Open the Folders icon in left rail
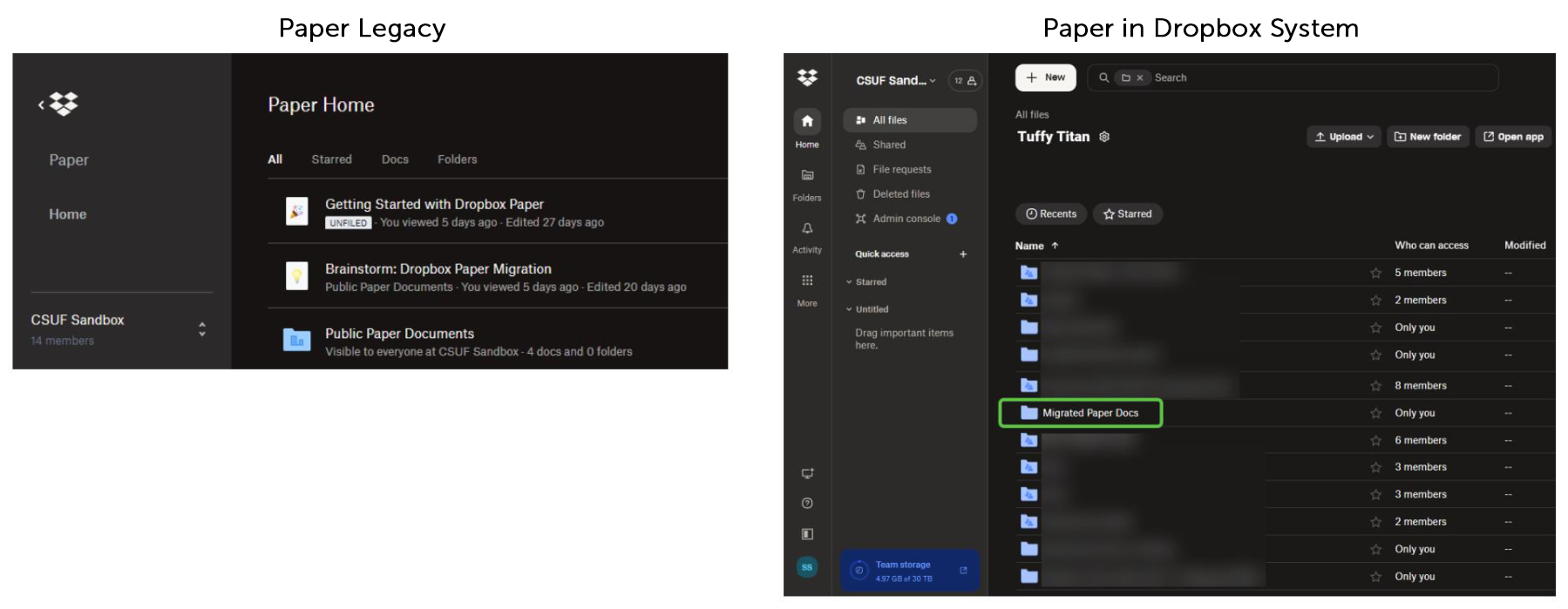This screenshot has width=1568, height=609. (x=806, y=175)
